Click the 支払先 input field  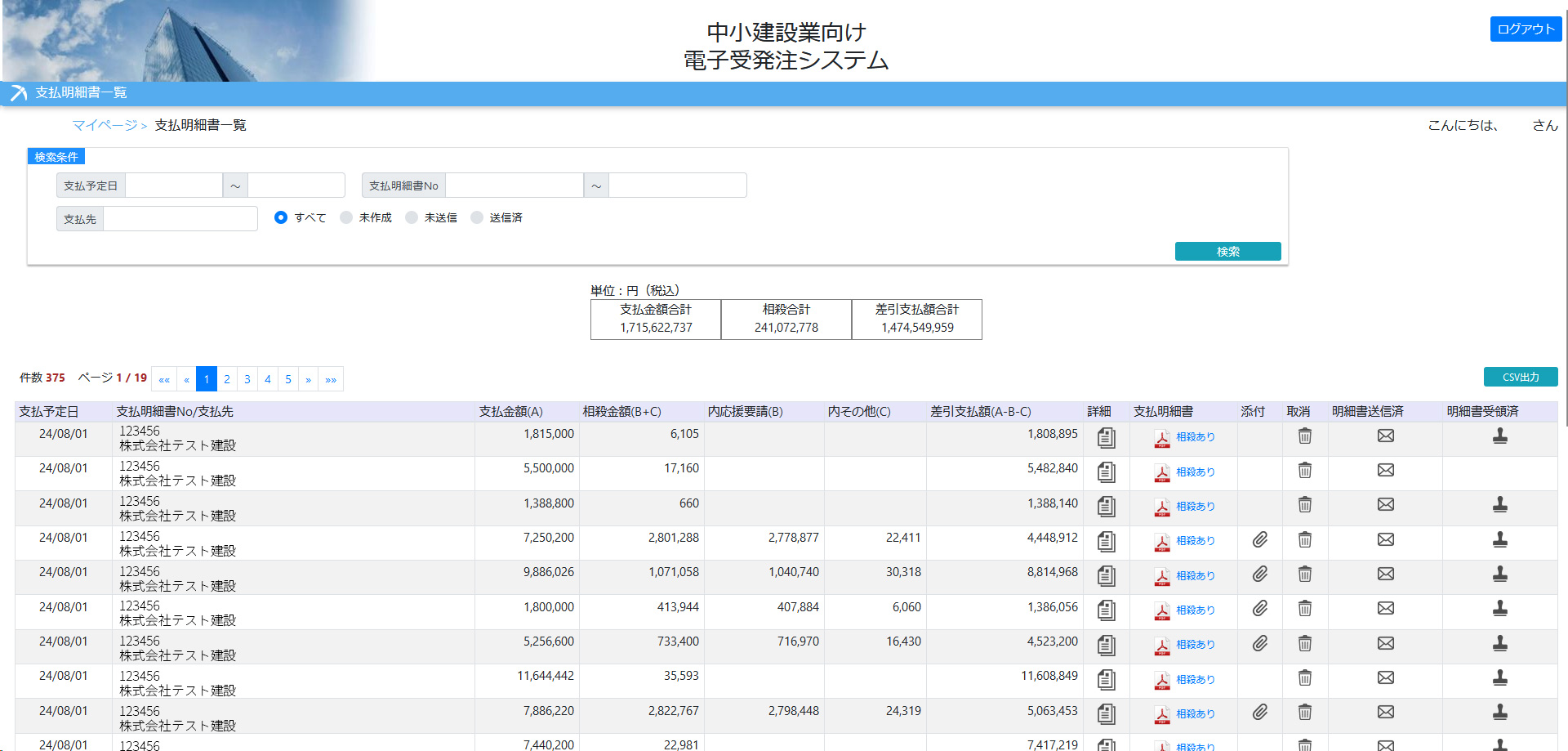(180, 219)
